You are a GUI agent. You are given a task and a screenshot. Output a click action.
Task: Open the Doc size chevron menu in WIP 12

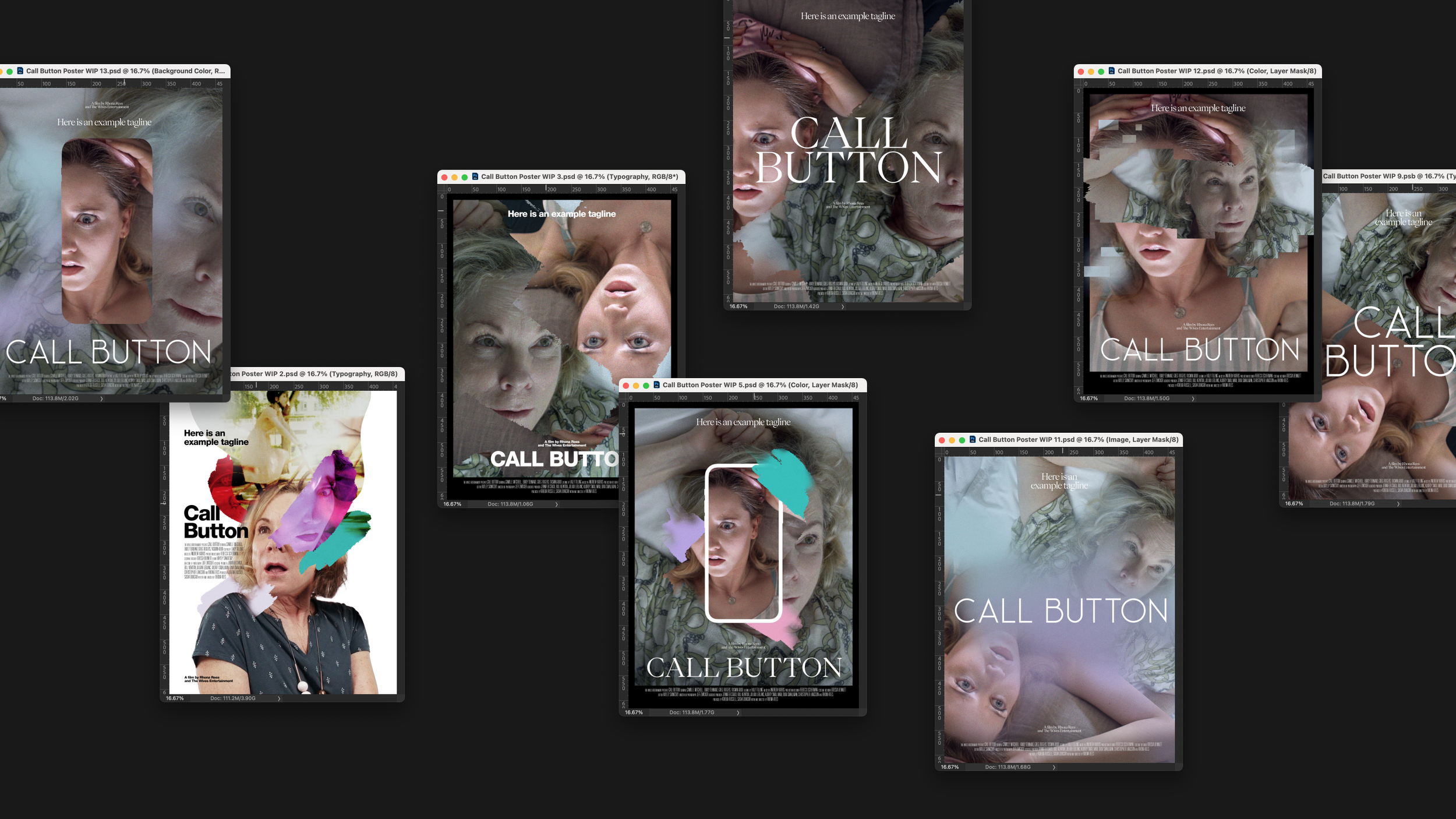tap(1193, 398)
